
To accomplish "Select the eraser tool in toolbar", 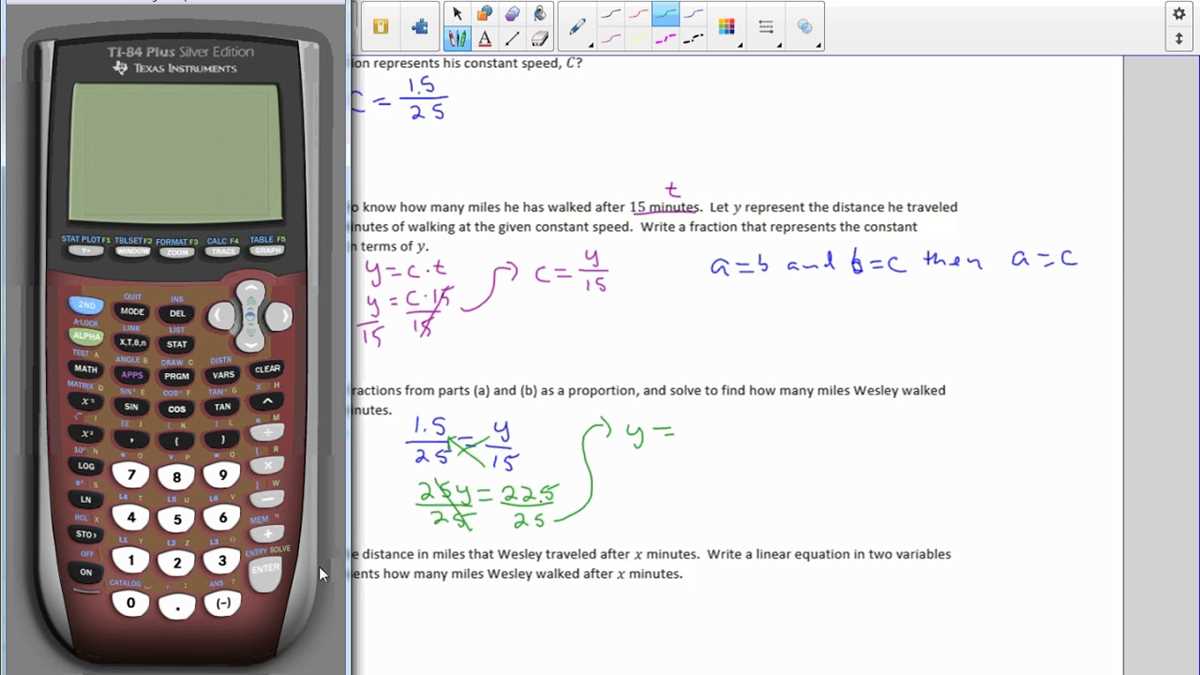I will (540, 39).
